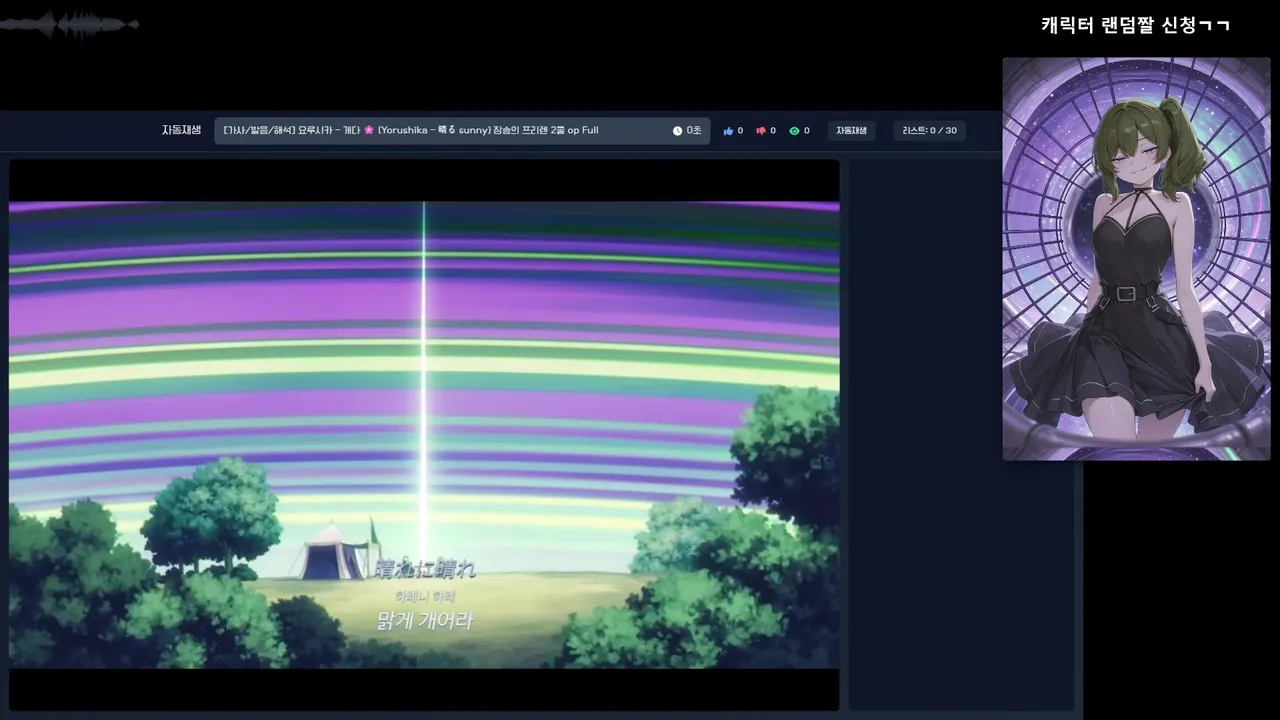Image resolution: width=1280 pixels, height=720 pixels.
Task: Click the 자동재생 button beside the view count
Action: click(852, 131)
